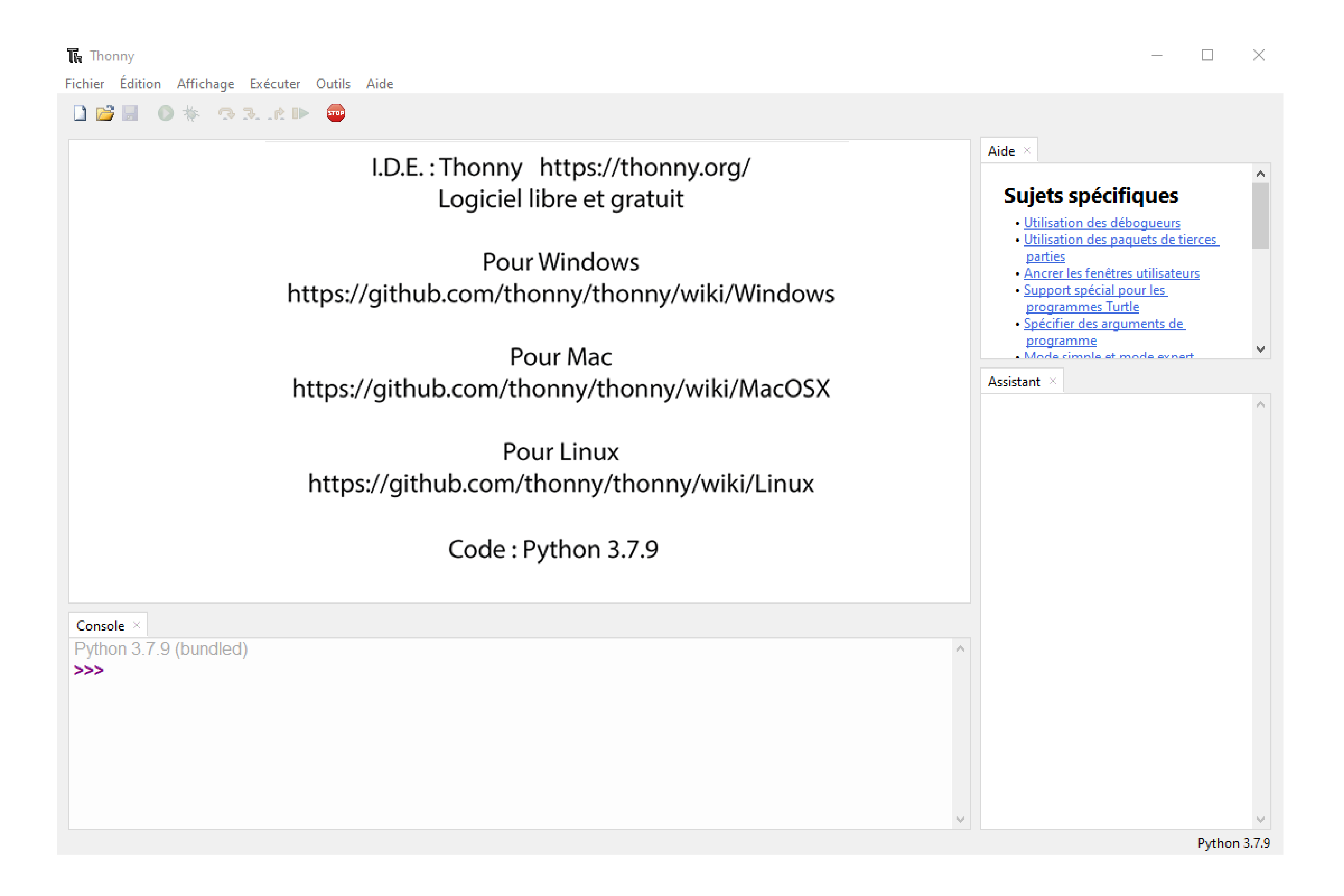Image resolution: width=1344 pixels, height=896 pixels.
Task: Open the Outils menu
Action: 333,84
